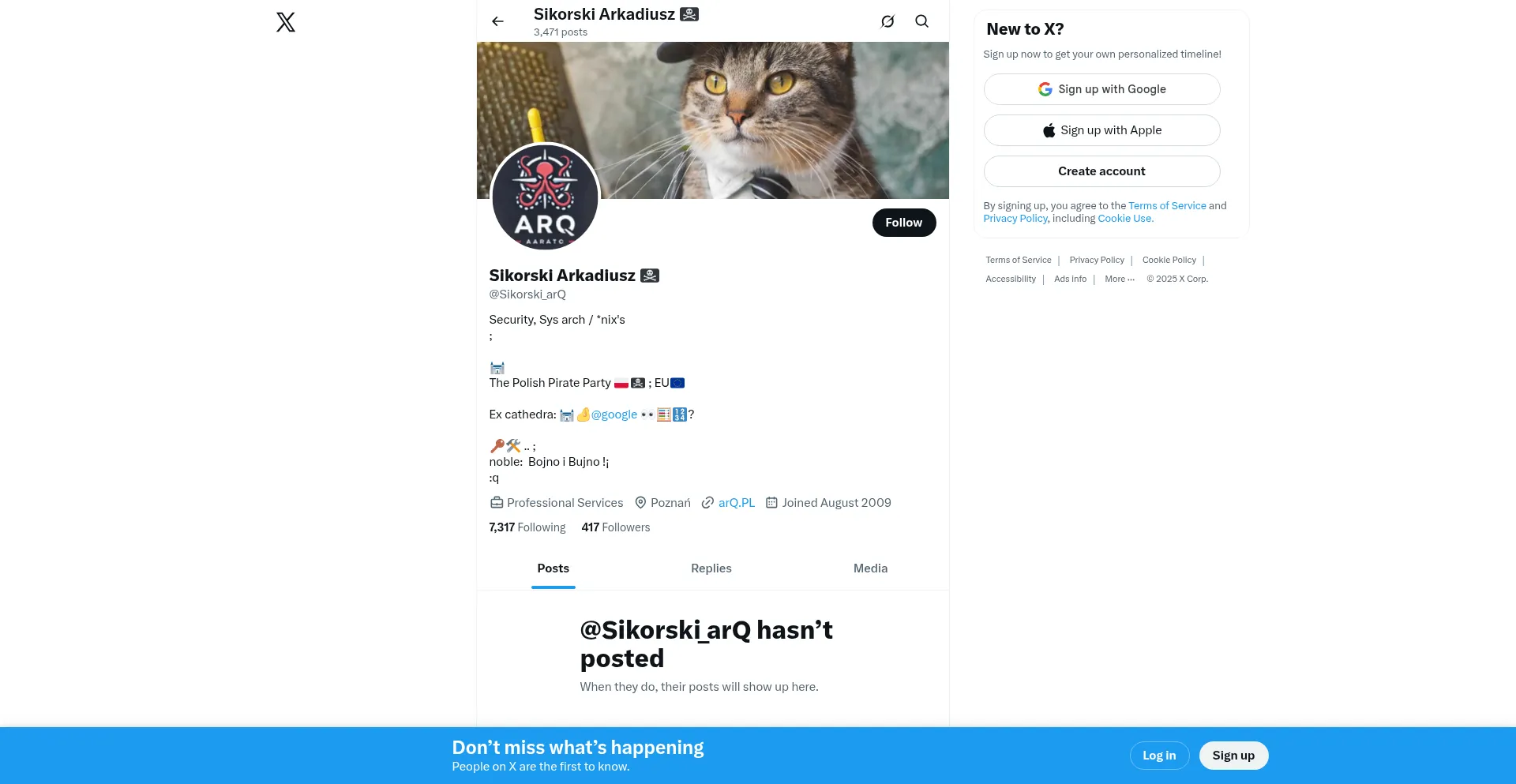This screenshot has width=1516, height=784.
Task: View the 7,317 Following list
Action: (527, 527)
